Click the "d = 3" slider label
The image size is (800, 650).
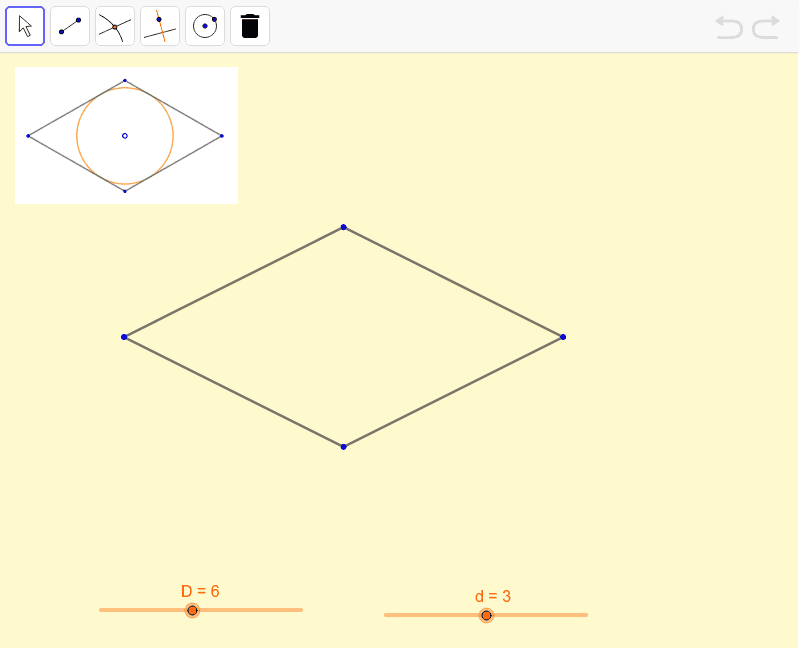pos(493,596)
